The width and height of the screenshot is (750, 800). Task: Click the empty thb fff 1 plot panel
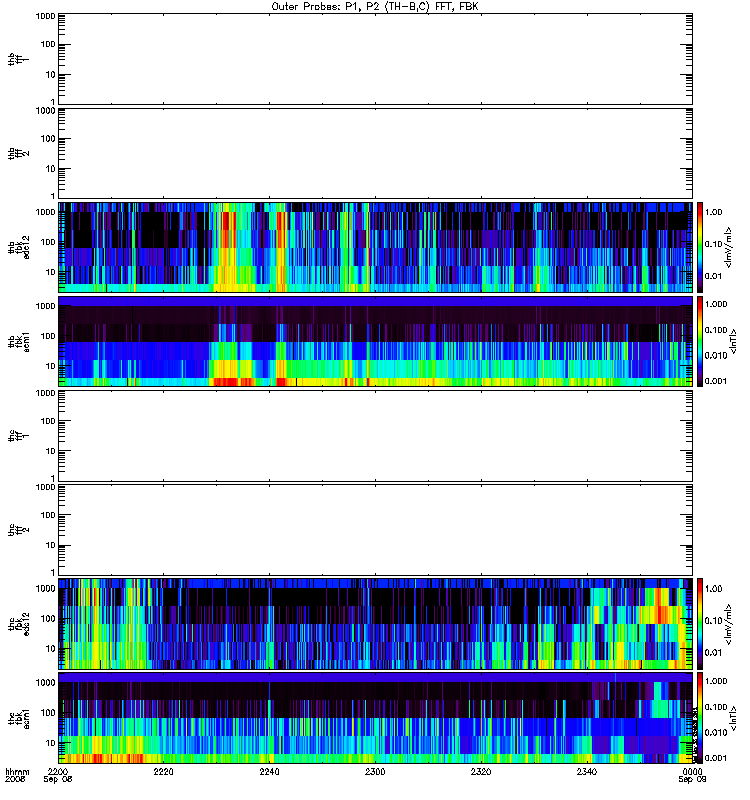click(376, 59)
